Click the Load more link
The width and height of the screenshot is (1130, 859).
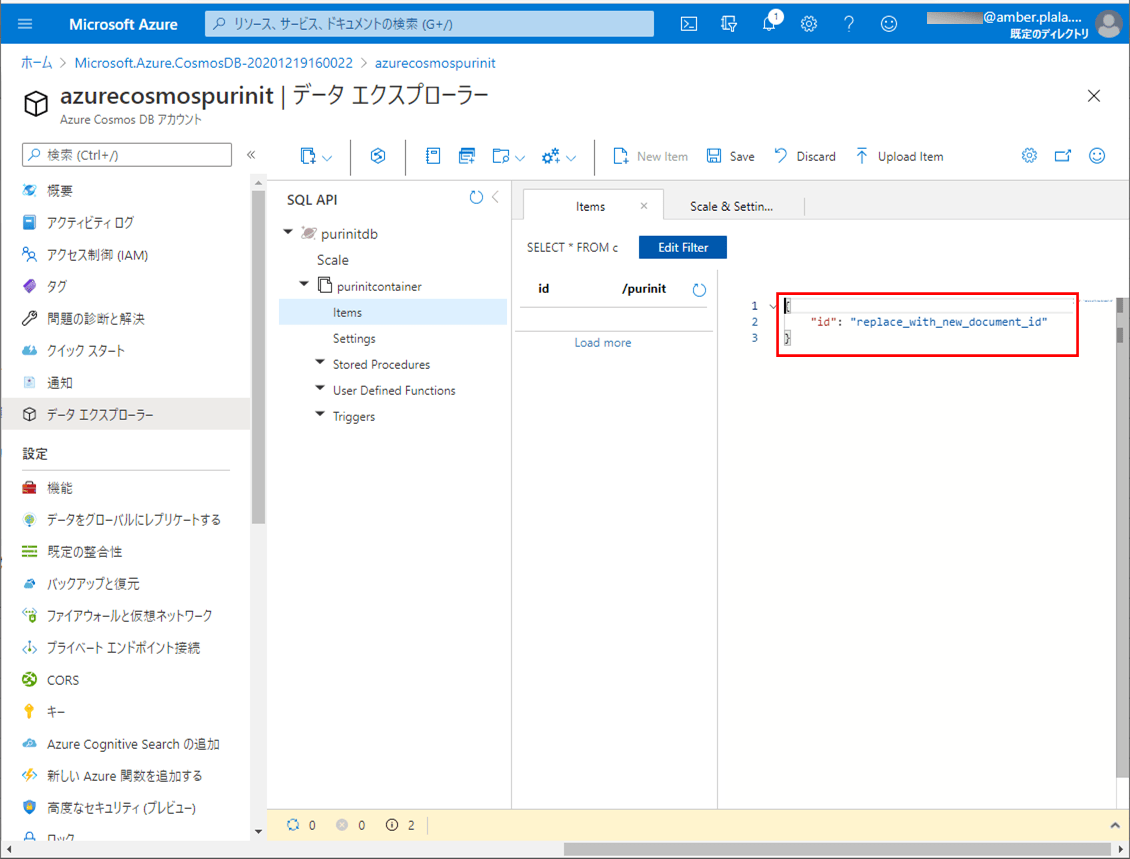[602, 343]
